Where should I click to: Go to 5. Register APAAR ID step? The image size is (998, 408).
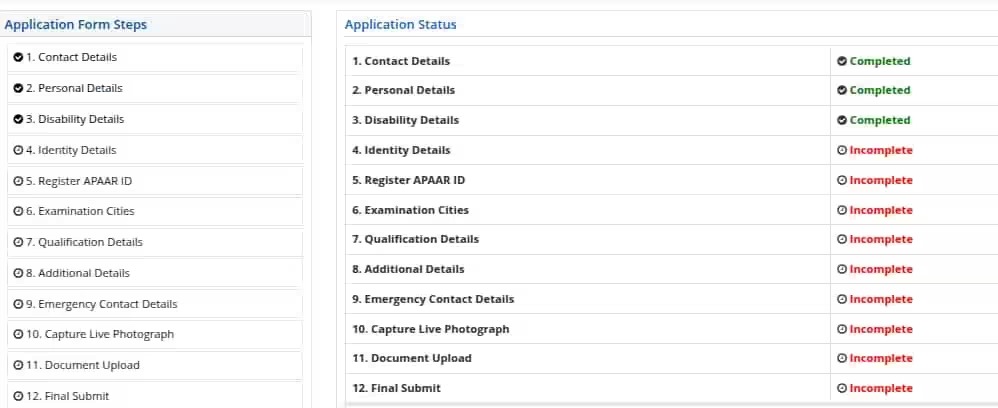pyautogui.click(x=155, y=181)
